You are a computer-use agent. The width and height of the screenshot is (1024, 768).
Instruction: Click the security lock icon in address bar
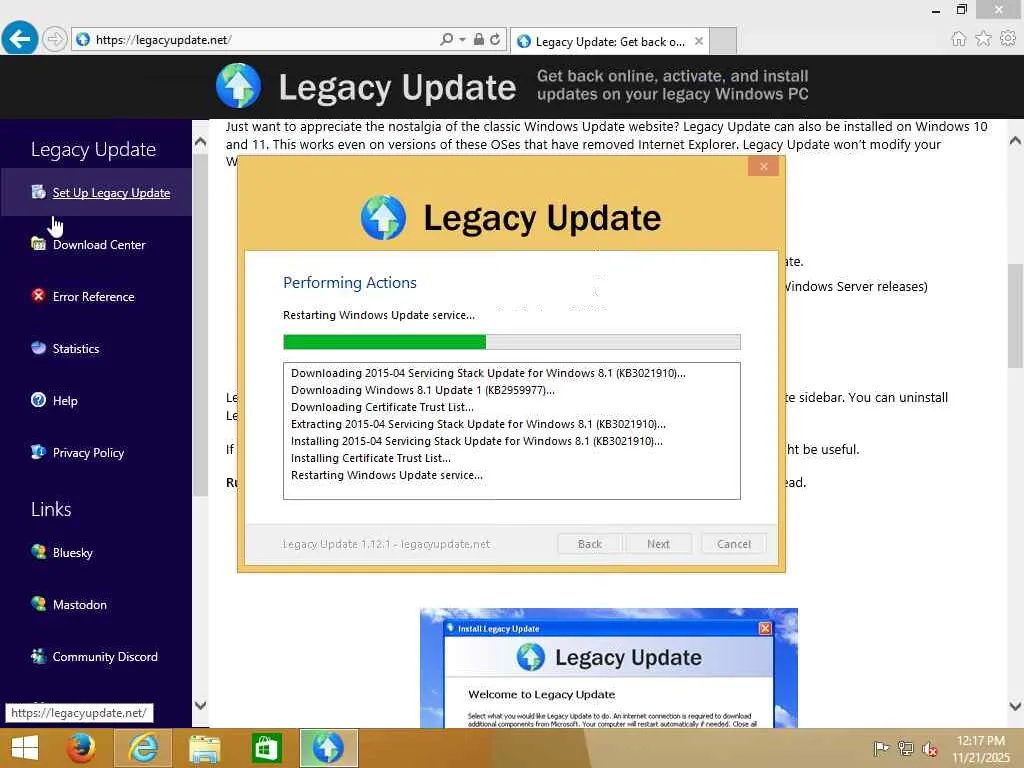(x=479, y=39)
